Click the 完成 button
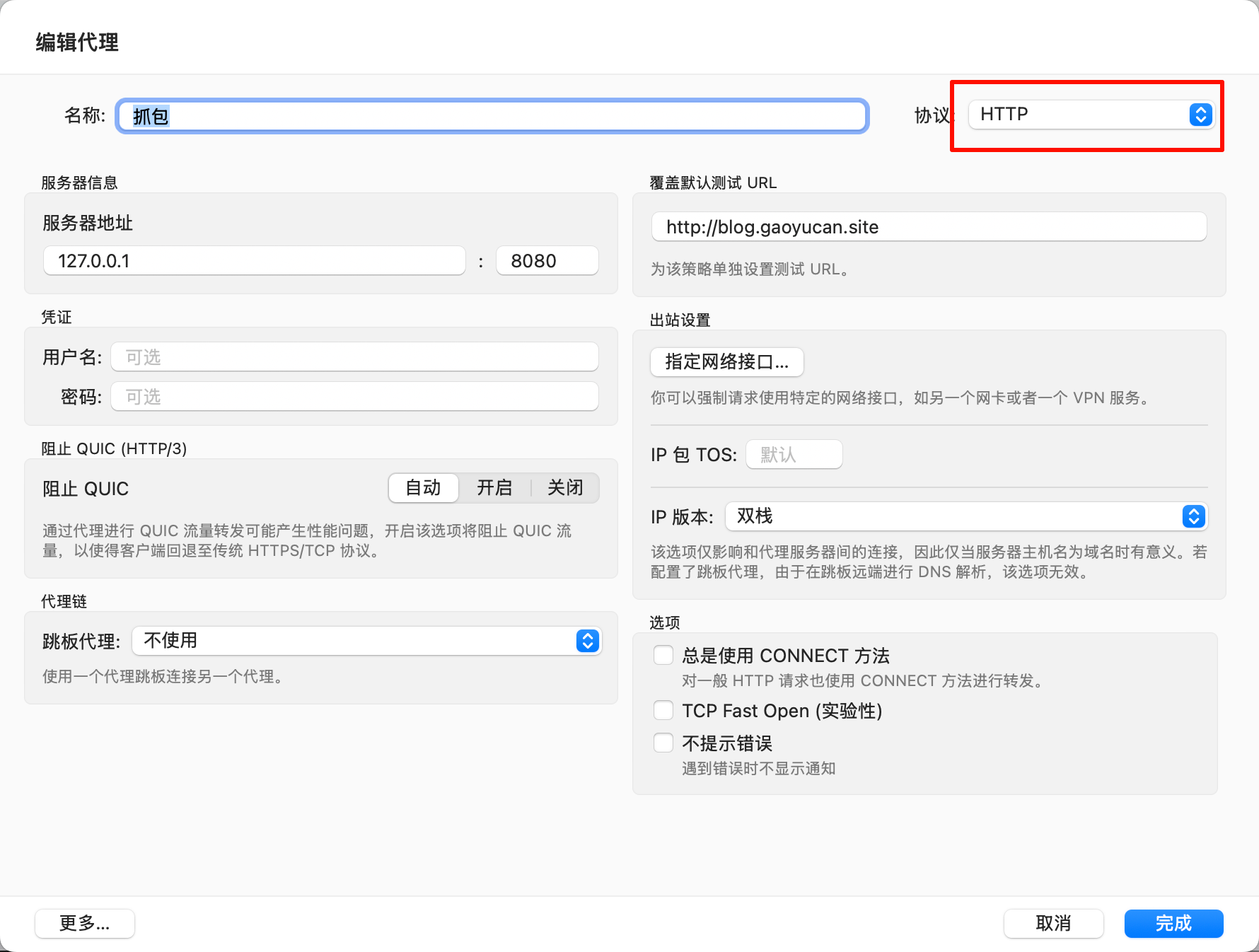Image resolution: width=1259 pixels, height=952 pixels. tap(1173, 923)
